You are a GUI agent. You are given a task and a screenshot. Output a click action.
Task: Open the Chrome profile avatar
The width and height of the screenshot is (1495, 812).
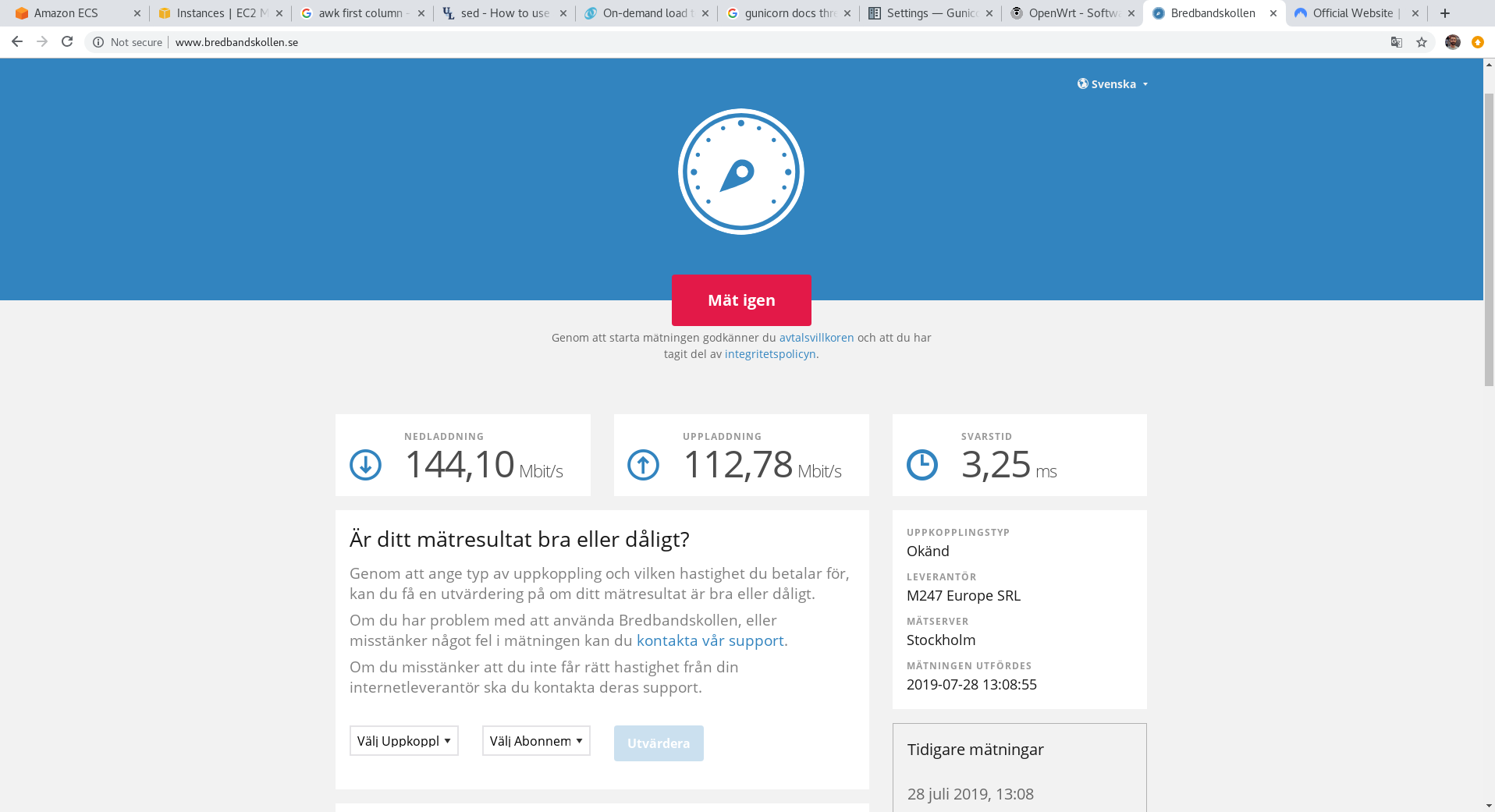click(1453, 42)
